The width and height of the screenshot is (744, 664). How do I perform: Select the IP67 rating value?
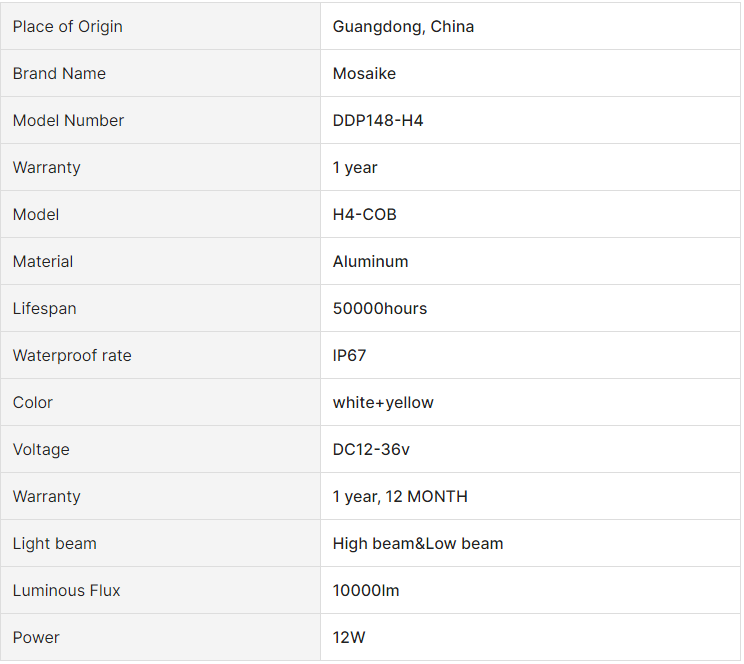tap(350, 355)
